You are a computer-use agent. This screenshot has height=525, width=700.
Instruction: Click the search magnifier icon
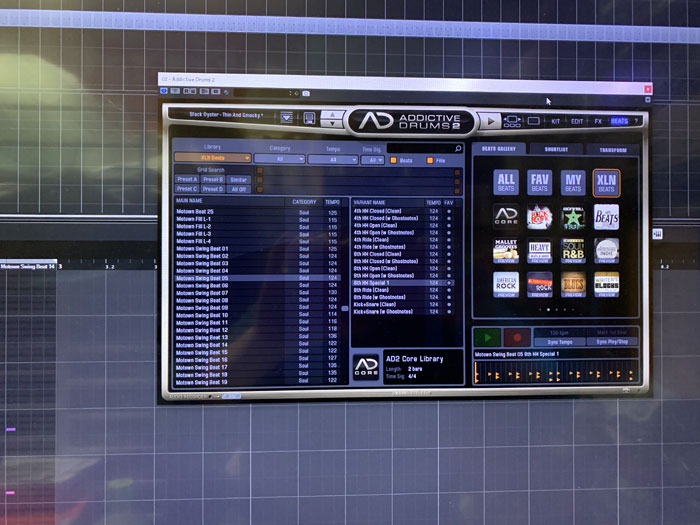[458, 148]
